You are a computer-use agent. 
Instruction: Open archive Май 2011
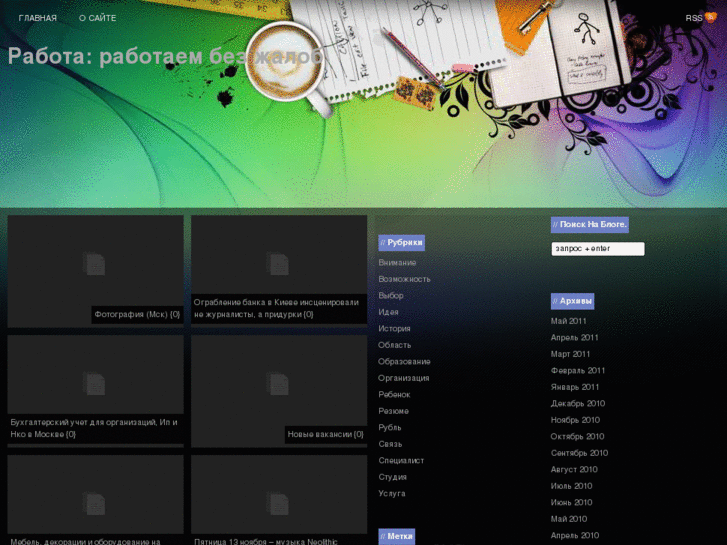pos(568,321)
